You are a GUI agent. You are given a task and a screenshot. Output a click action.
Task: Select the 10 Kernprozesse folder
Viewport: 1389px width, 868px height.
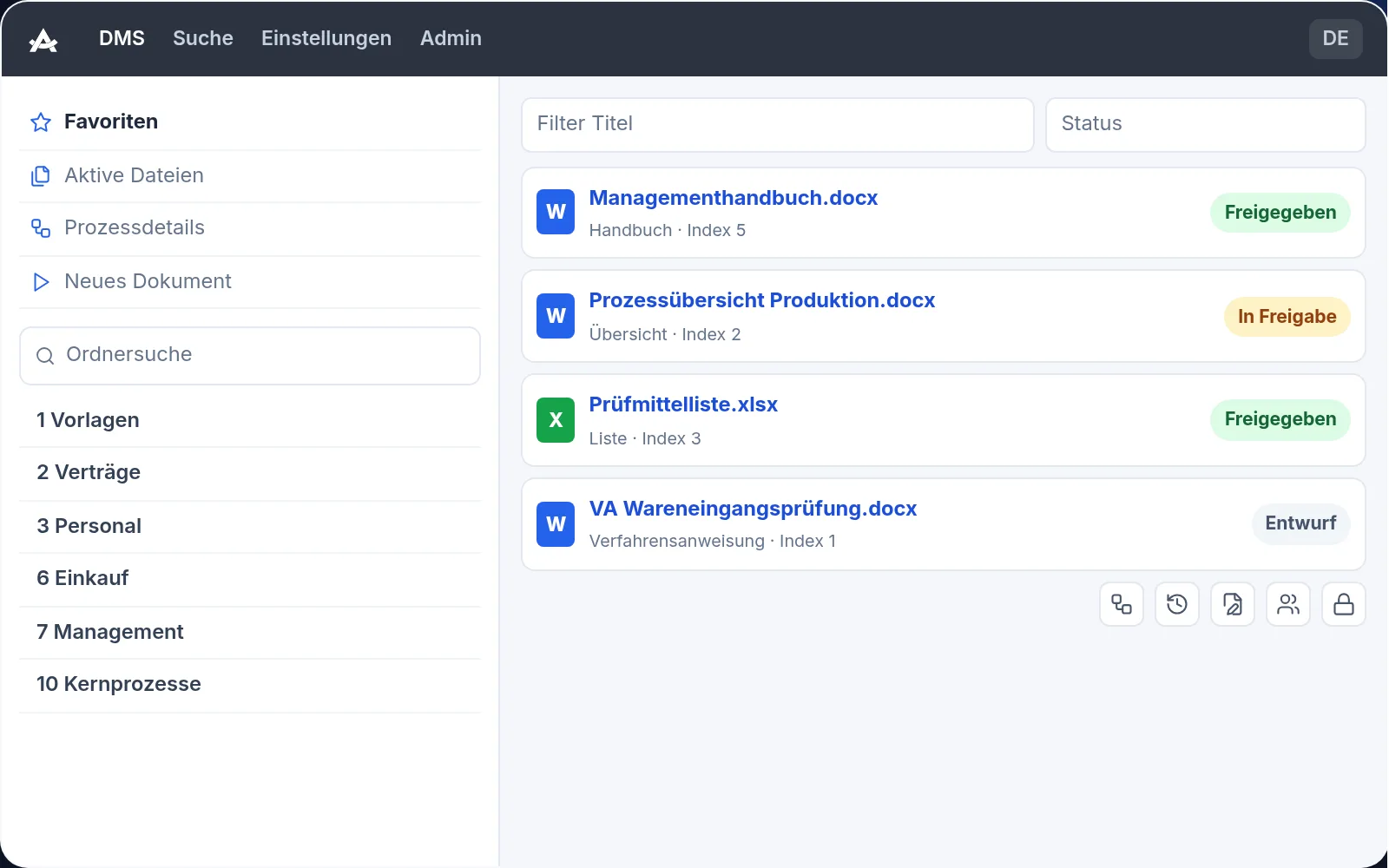[250, 684]
